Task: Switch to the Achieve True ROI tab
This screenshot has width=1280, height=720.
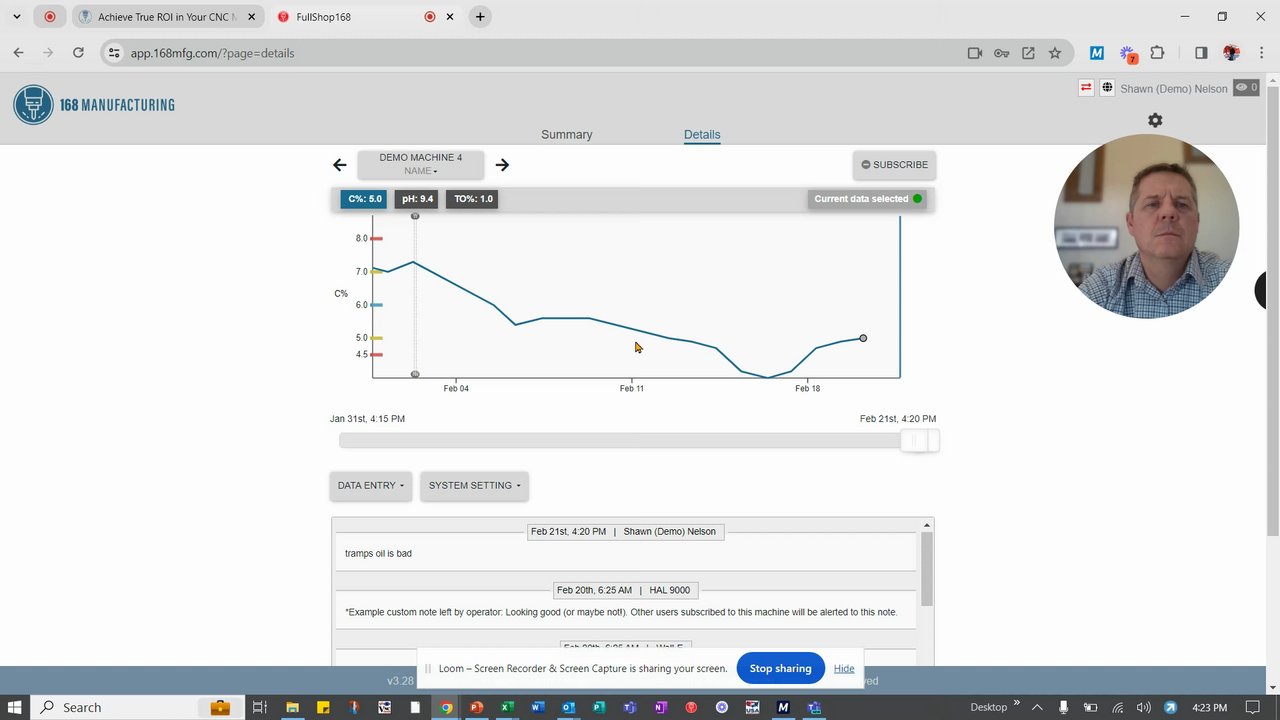Action: tap(166, 17)
